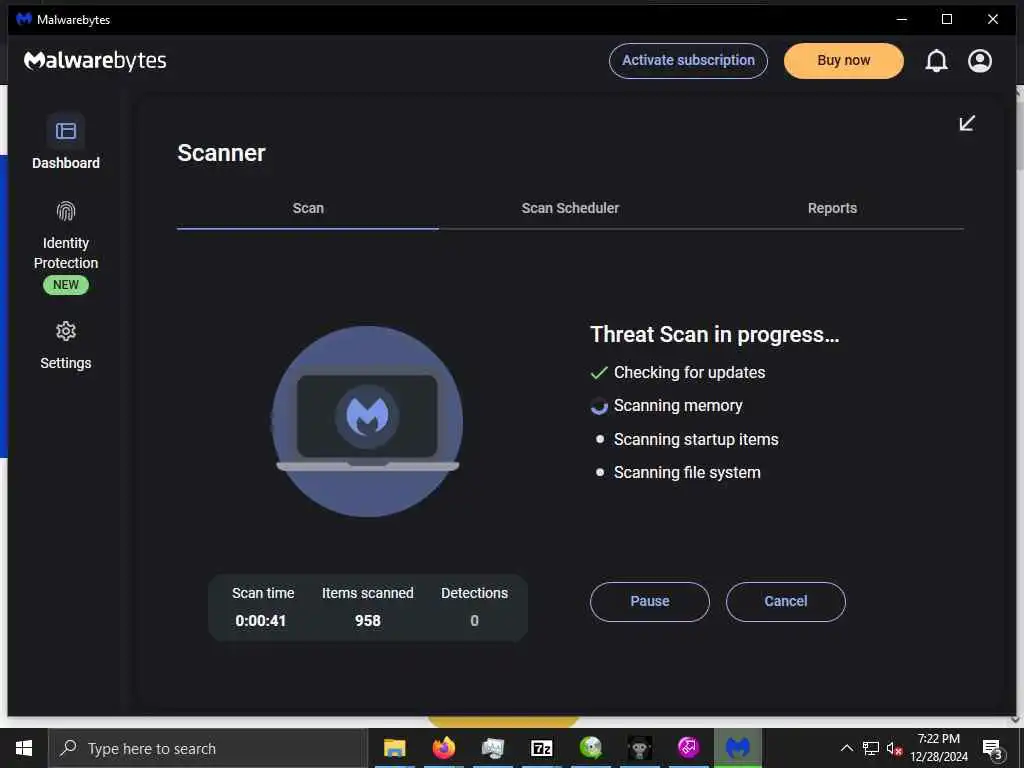Image resolution: width=1024 pixels, height=768 pixels.
Task: Open network status tray icon
Action: (x=870, y=748)
